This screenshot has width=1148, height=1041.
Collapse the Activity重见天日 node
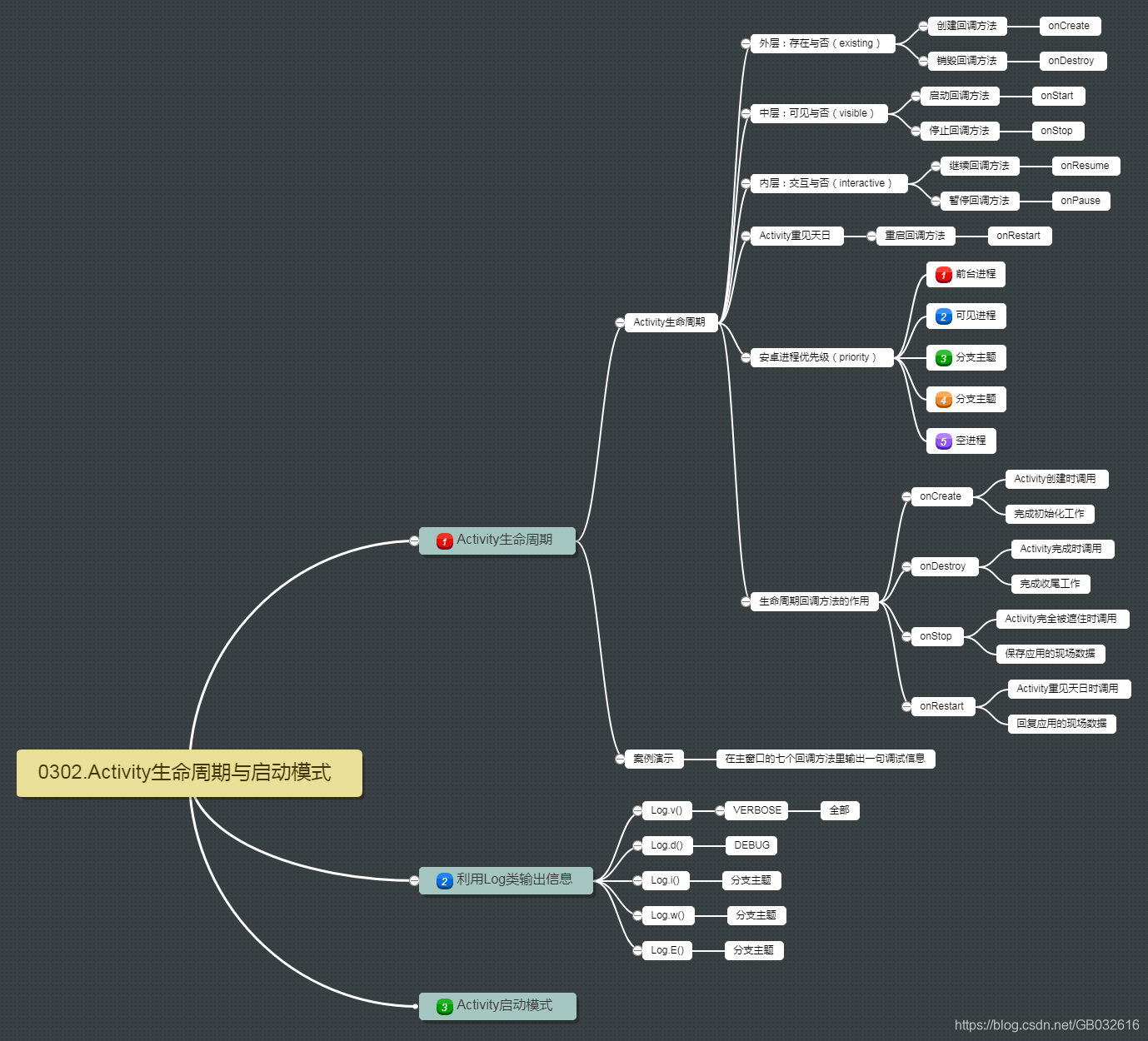tap(746, 236)
